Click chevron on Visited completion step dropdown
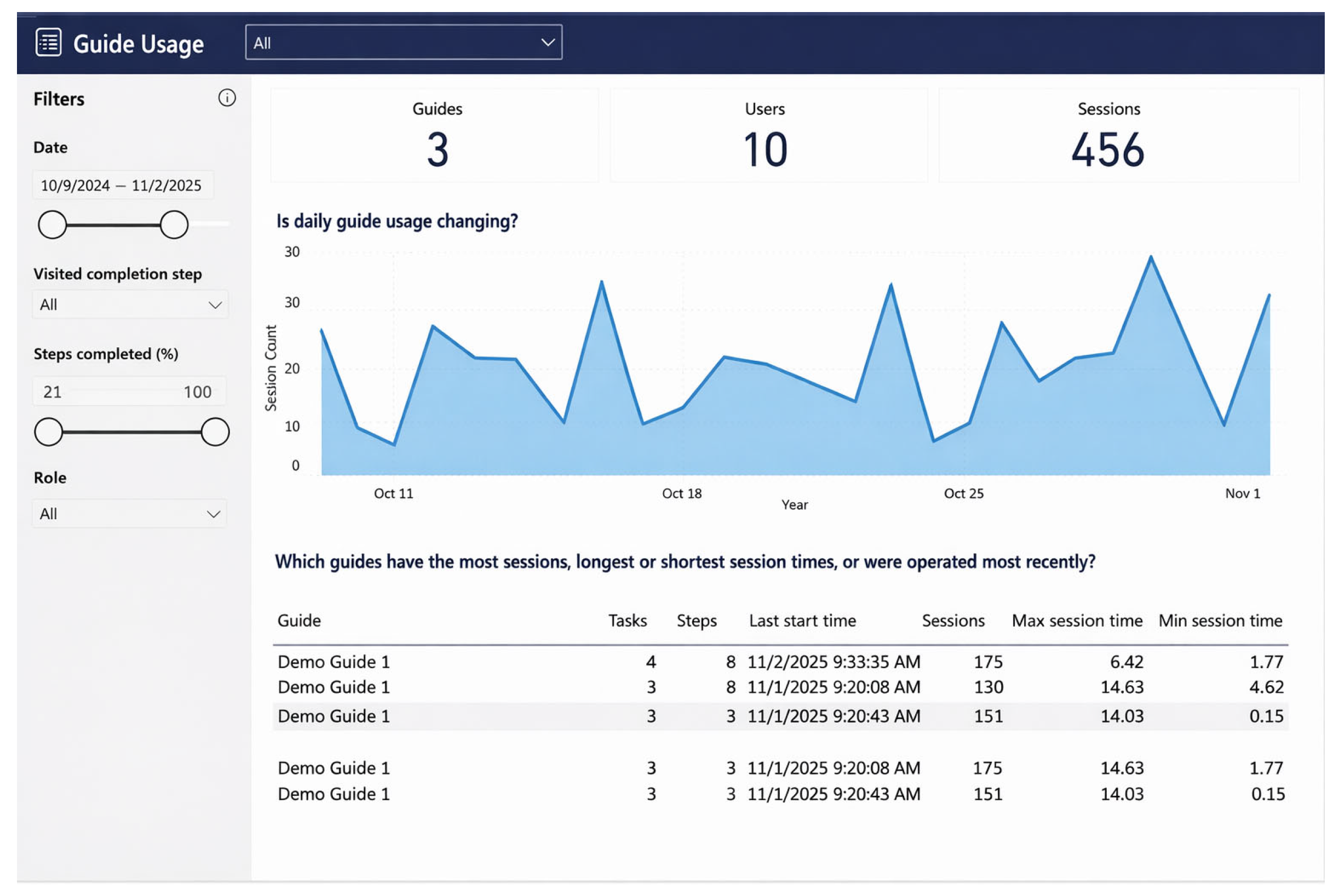Screen dimensions: 1339x896 click(215, 305)
